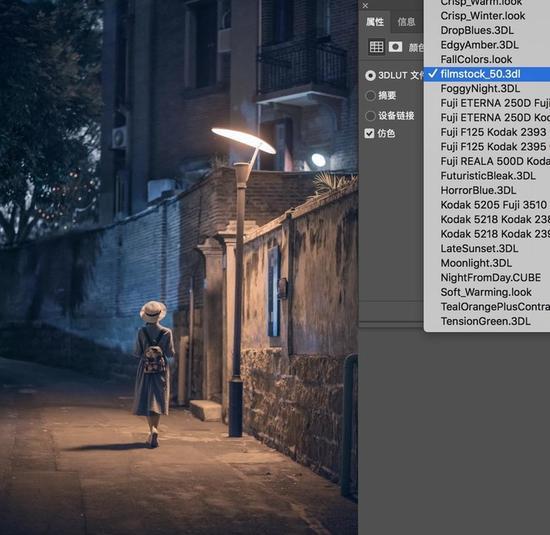Choose FallColors.look preset
The image size is (550, 535).
[x=487, y=59]
